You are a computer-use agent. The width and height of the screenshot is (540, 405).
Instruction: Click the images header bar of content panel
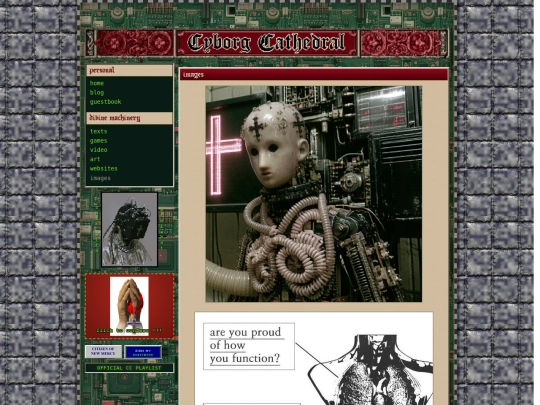314,74
